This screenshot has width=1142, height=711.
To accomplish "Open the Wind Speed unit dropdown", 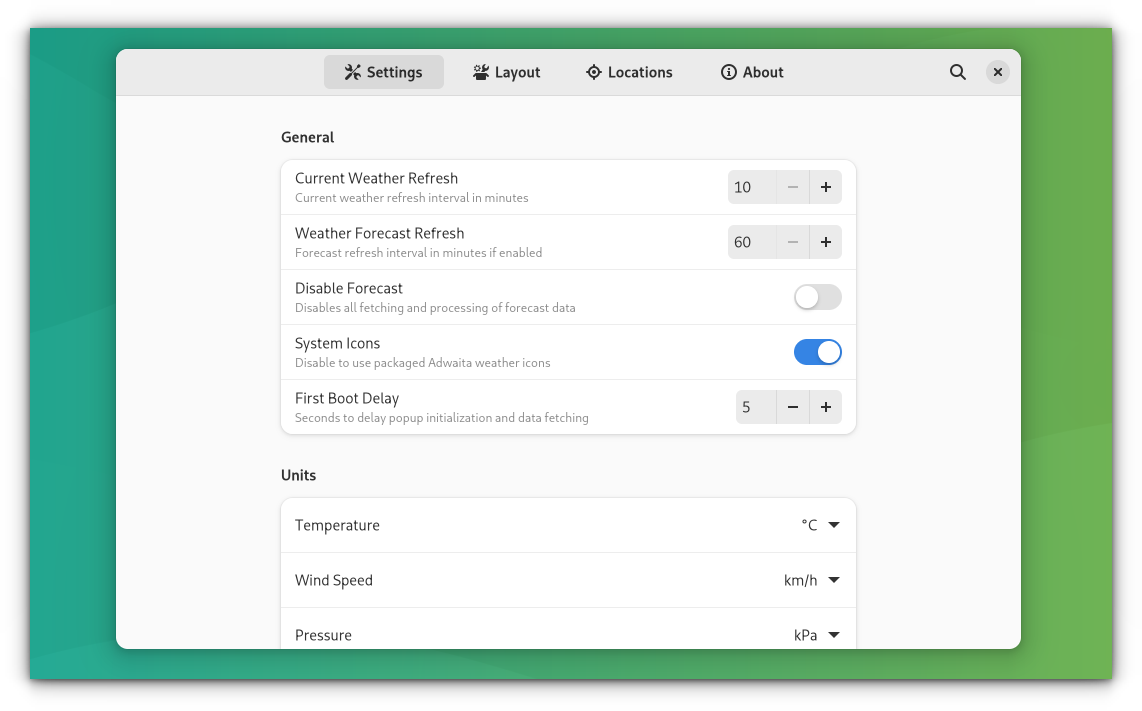I will click(x=812, y=581).
